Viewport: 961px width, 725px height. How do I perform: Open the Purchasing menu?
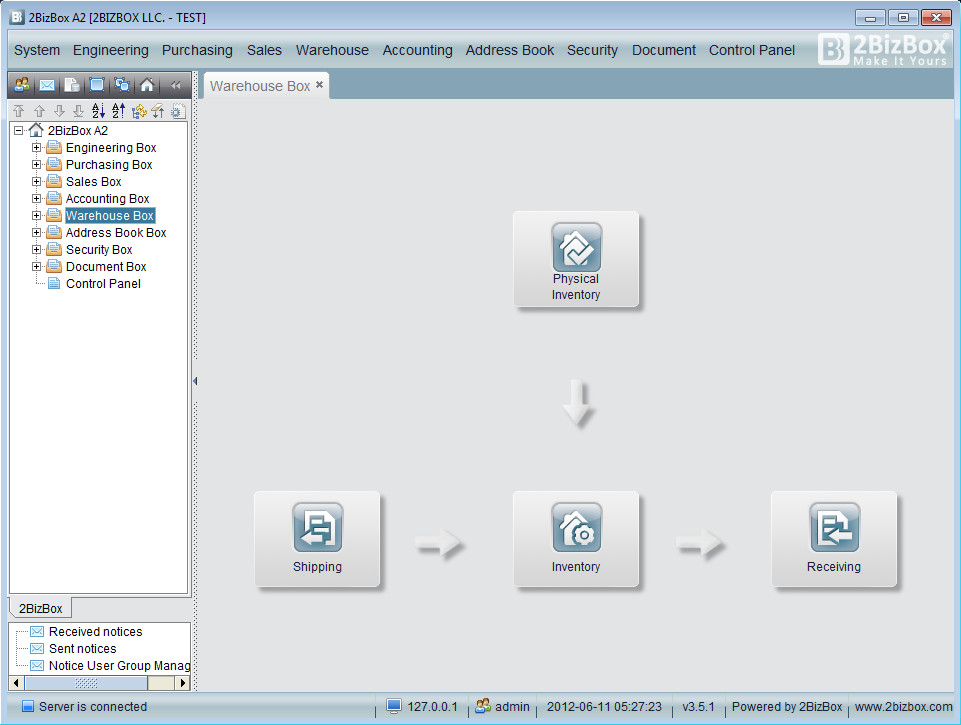point(197,50)
